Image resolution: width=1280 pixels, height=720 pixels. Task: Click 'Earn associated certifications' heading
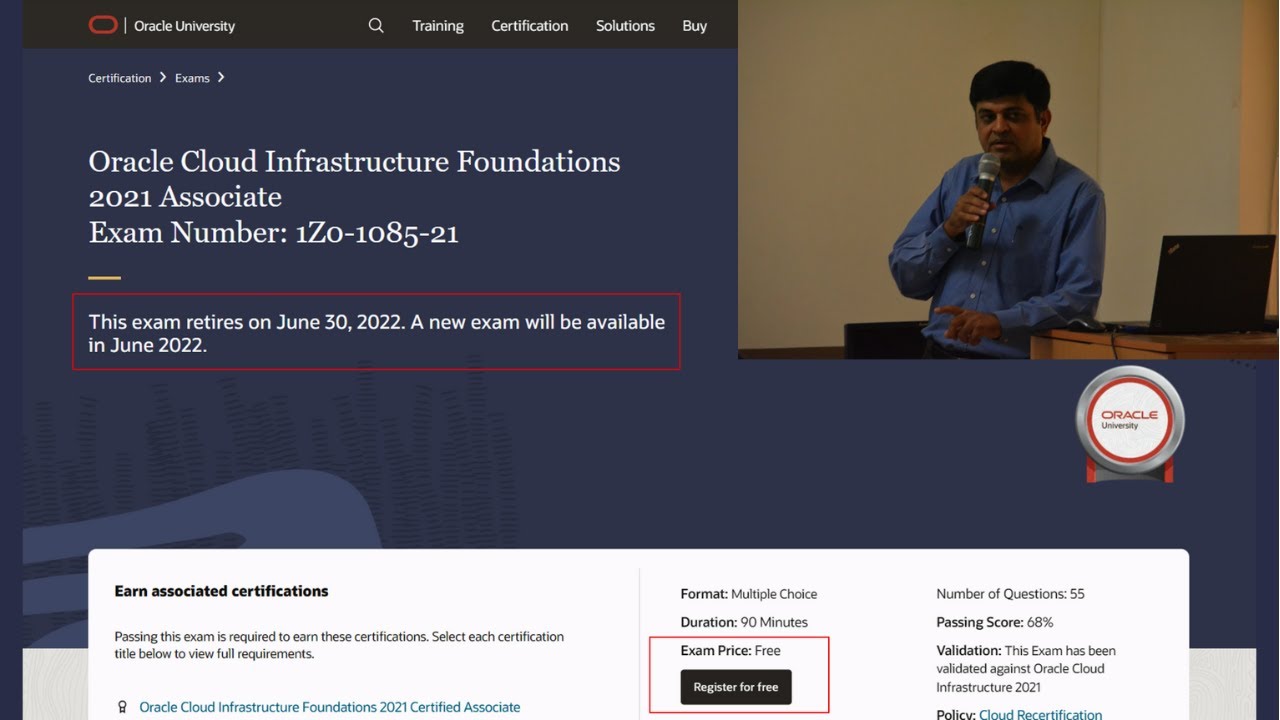tap(221, 591)
